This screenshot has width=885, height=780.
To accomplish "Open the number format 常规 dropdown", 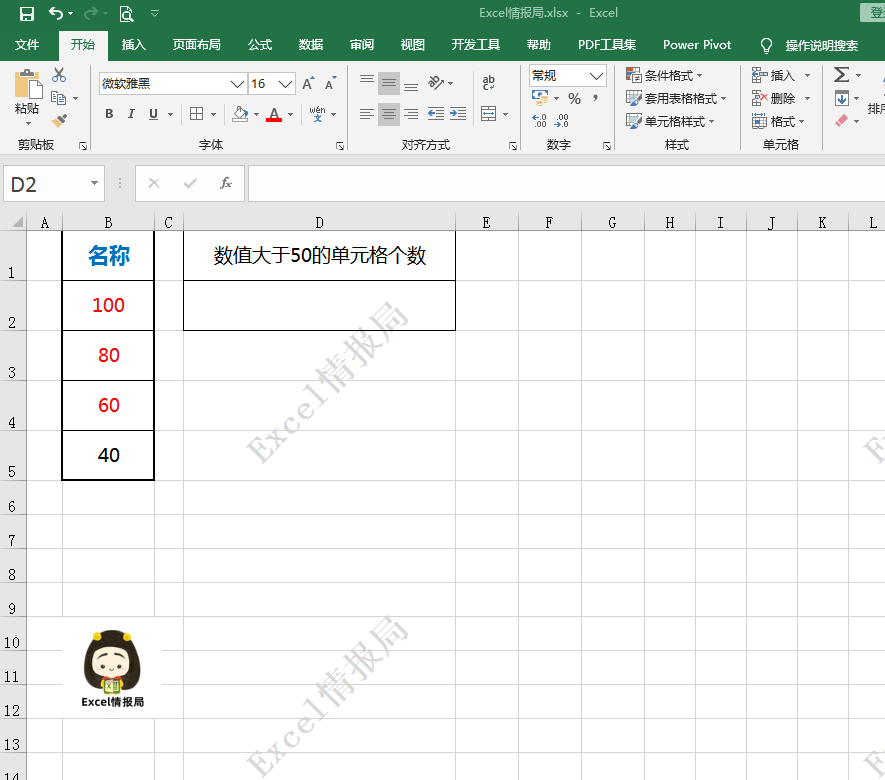I will coord(596,76).
